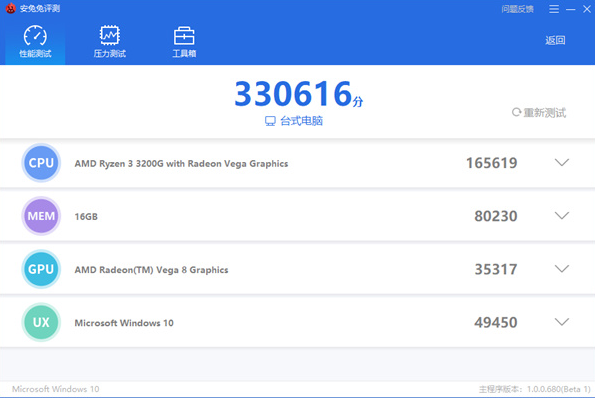Minimize the Antutu window

coord(571,9)
